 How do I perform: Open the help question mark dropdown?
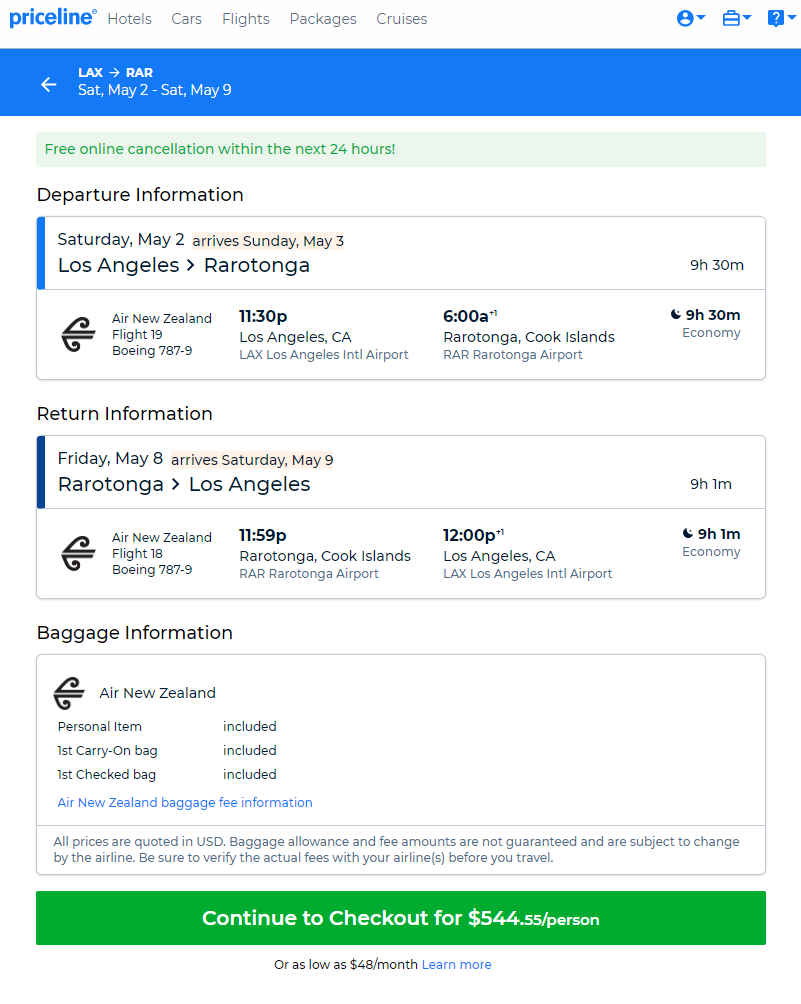click(781, 19)
